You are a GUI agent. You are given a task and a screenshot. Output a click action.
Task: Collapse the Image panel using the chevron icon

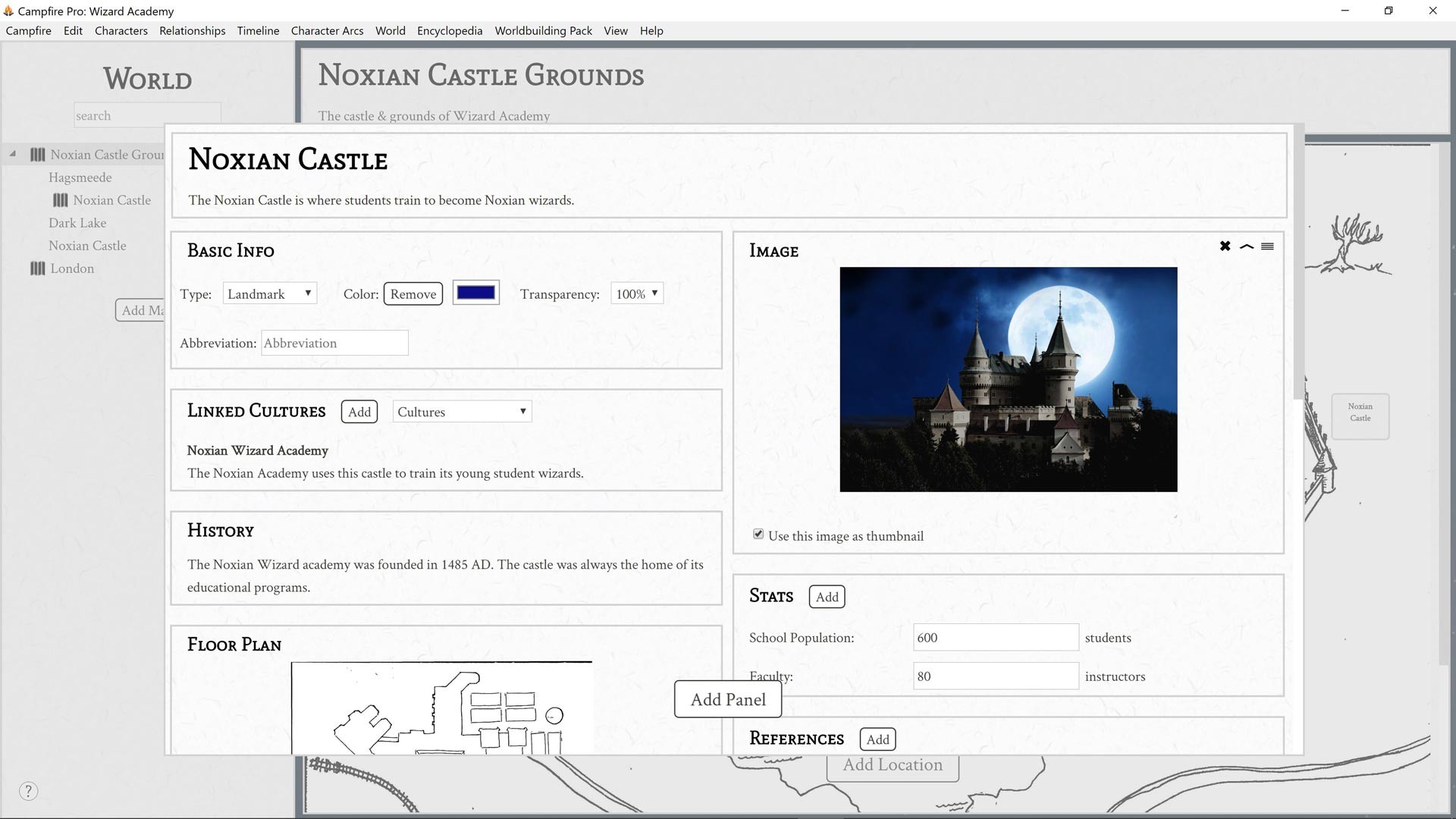(x=1246, y=246)
